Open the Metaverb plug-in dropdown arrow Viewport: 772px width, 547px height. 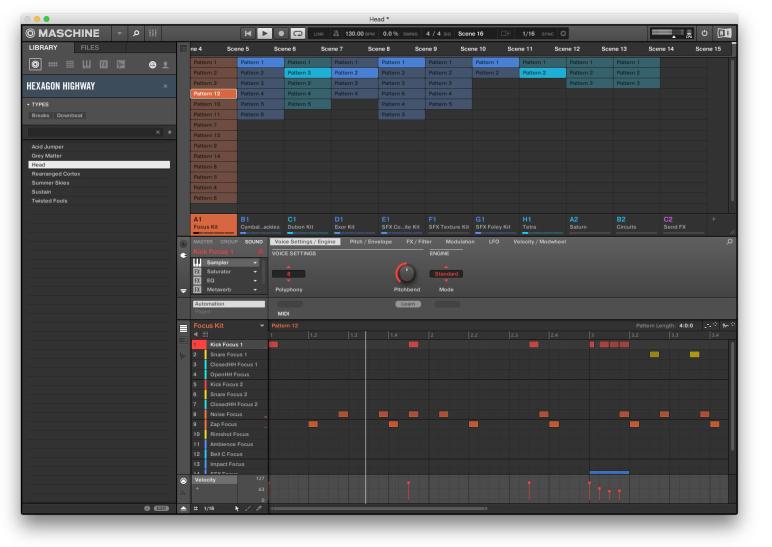(255, 290)
